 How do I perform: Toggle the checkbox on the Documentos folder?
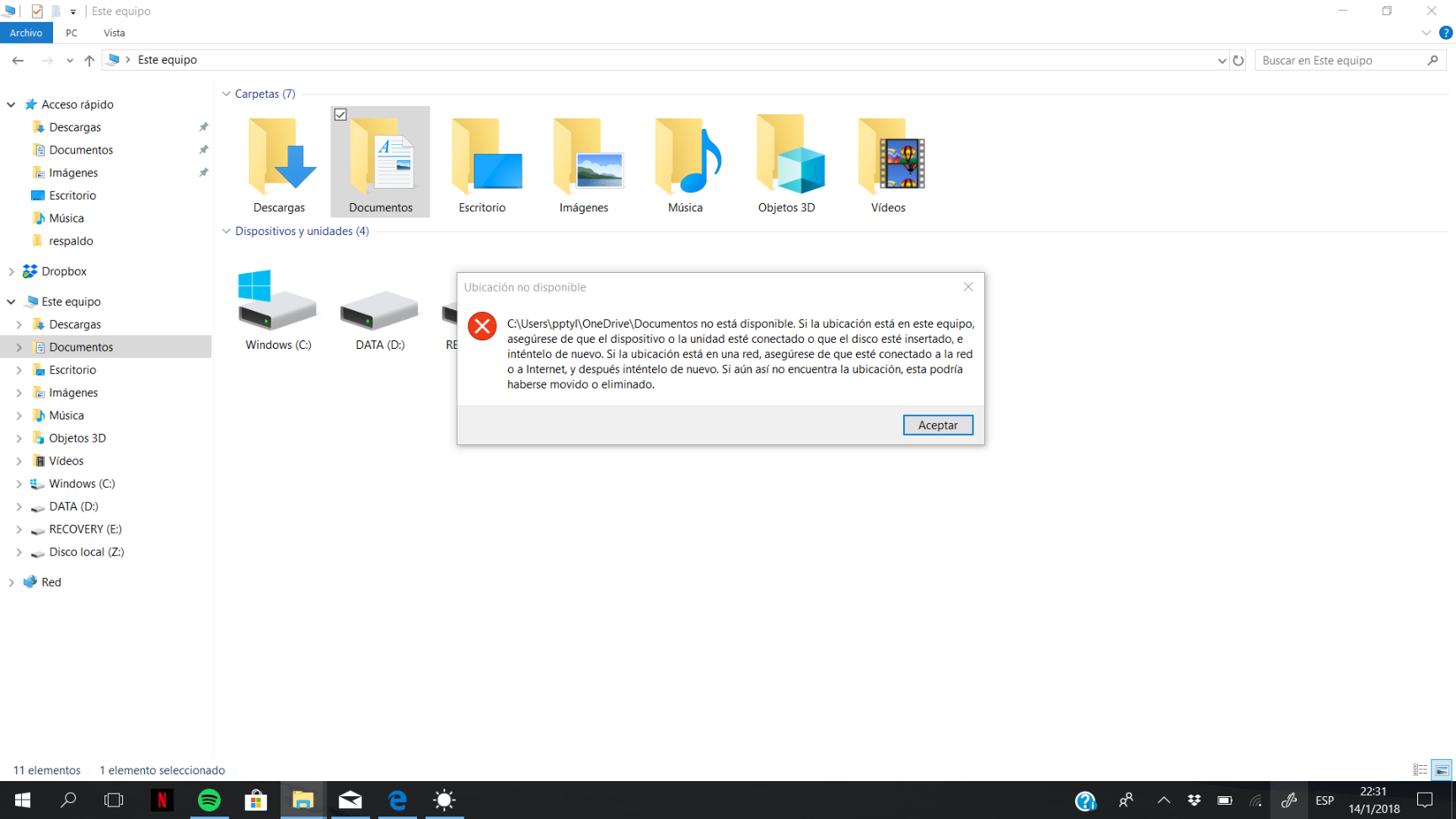click(x=340, y=115)
